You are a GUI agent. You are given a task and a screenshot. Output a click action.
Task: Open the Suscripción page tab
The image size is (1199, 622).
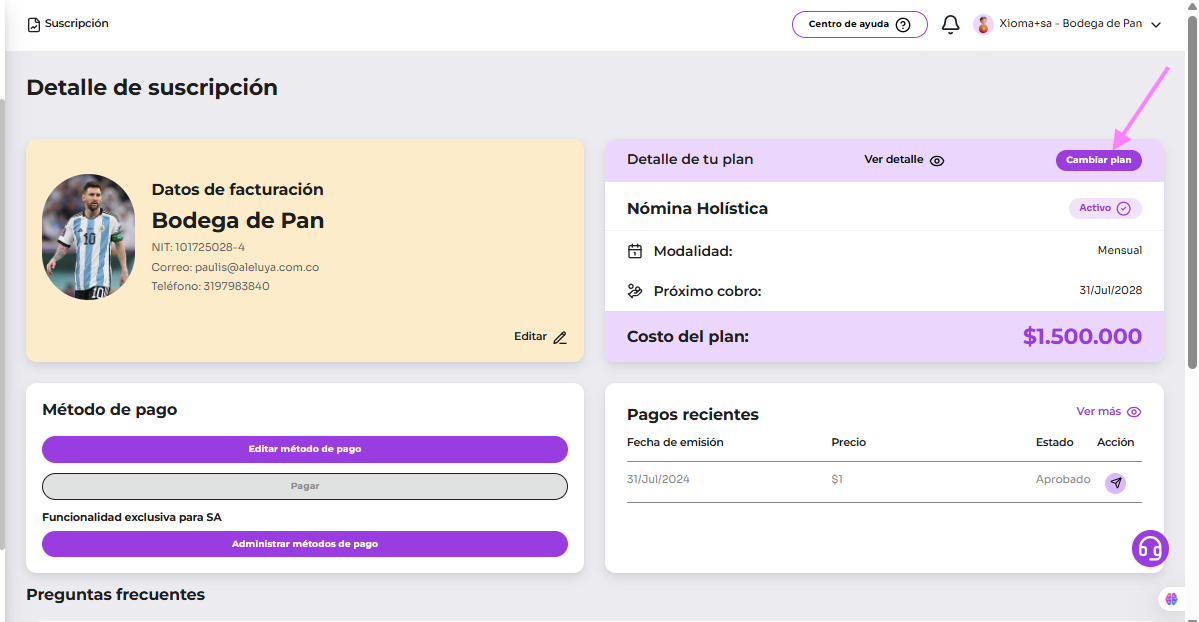(x=76, y=24)
